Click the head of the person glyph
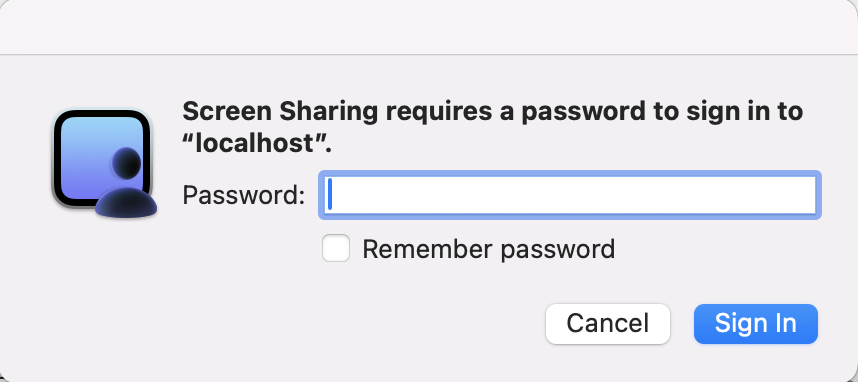The width and height of the screenshot is (858, 382). pos(127,162)
